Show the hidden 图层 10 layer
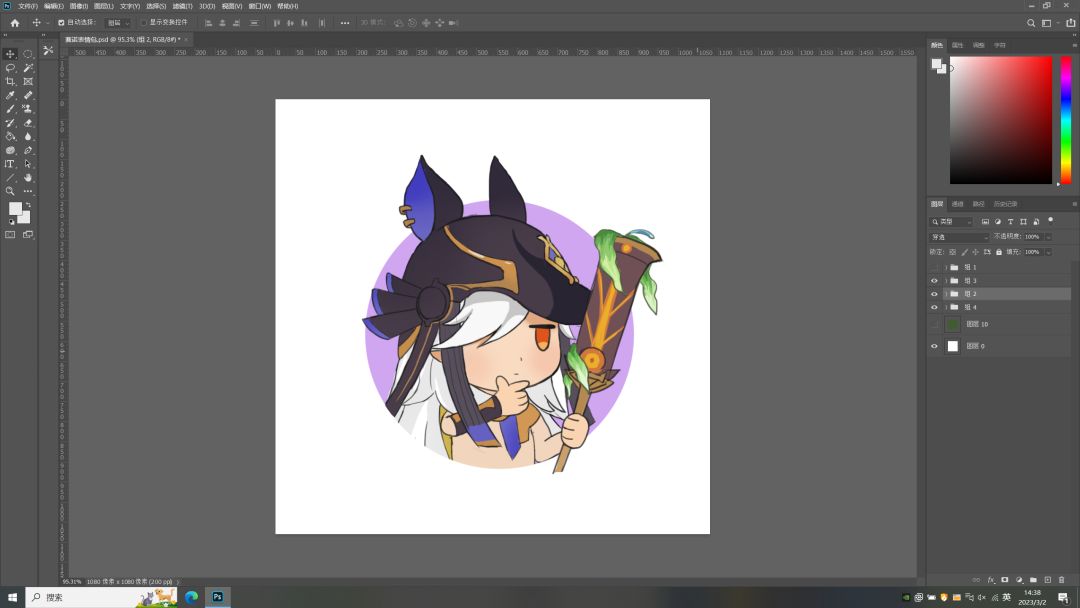The image size is (1080, 608). pyautogui.click(x=935, y=324)
